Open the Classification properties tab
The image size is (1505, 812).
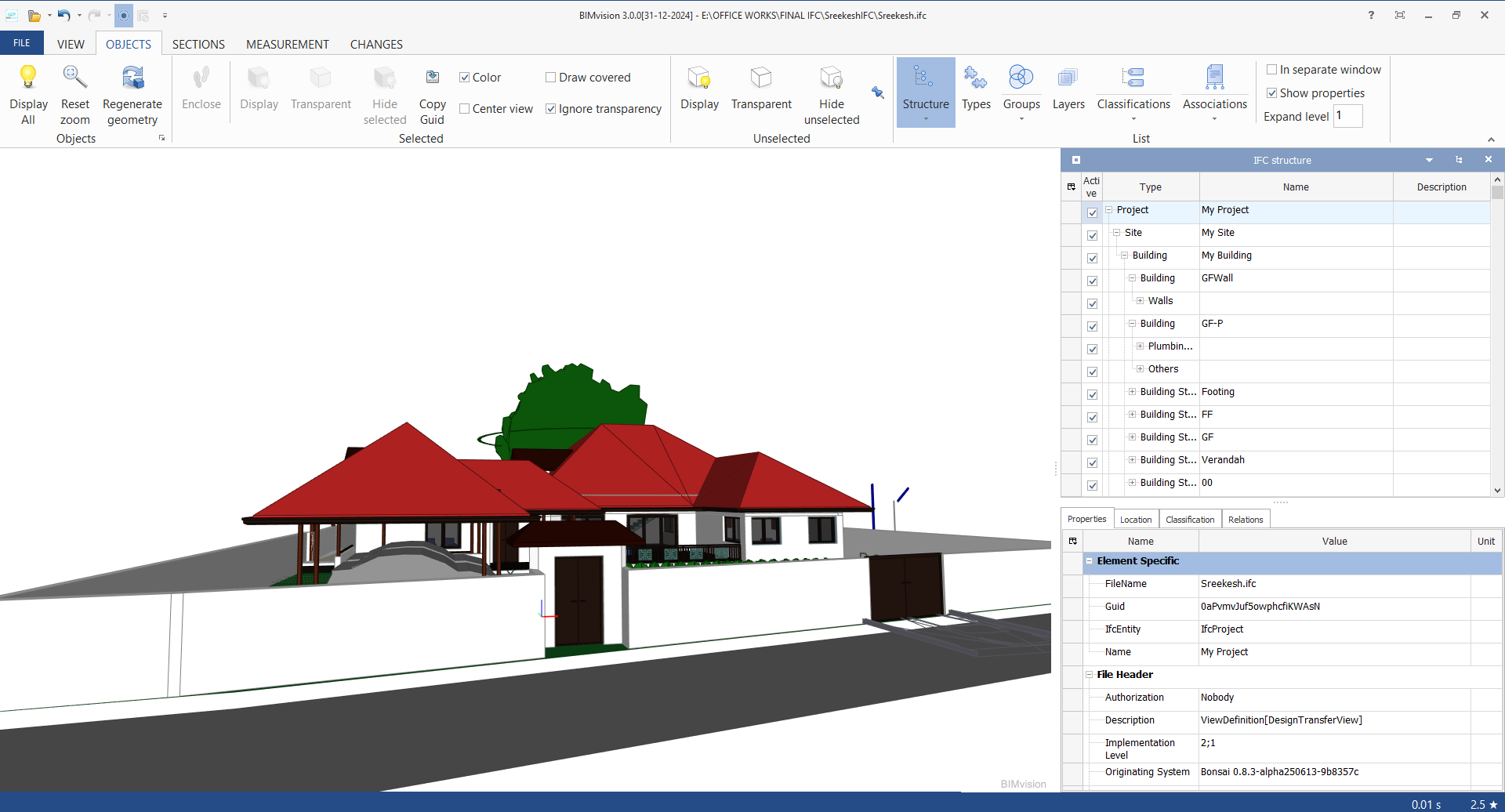click(x=1189, y=519)
